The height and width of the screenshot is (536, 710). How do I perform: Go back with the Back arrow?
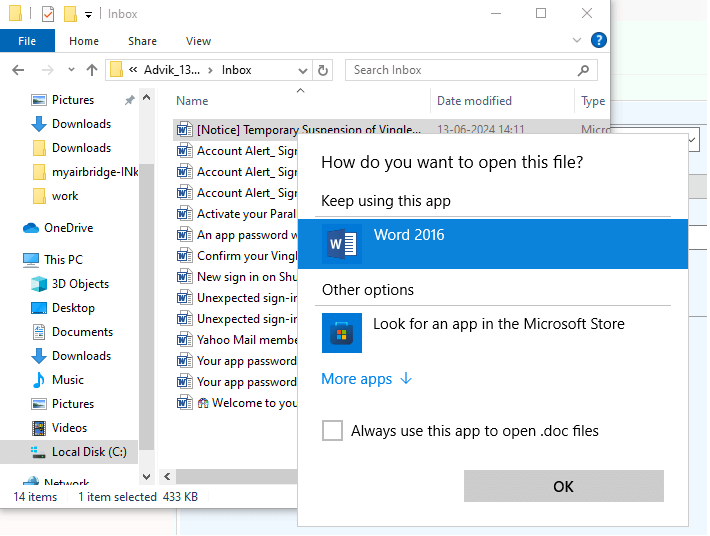coord(18,70)
